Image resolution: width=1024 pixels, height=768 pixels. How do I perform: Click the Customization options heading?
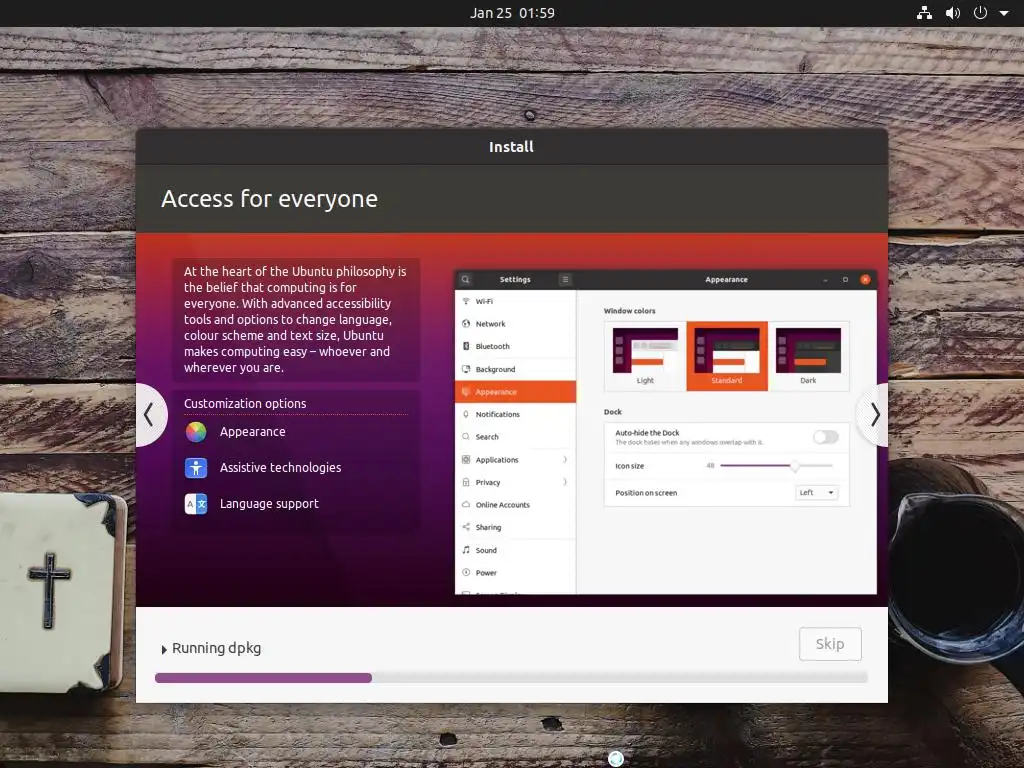pyautogui.click(x=245, y=404)
